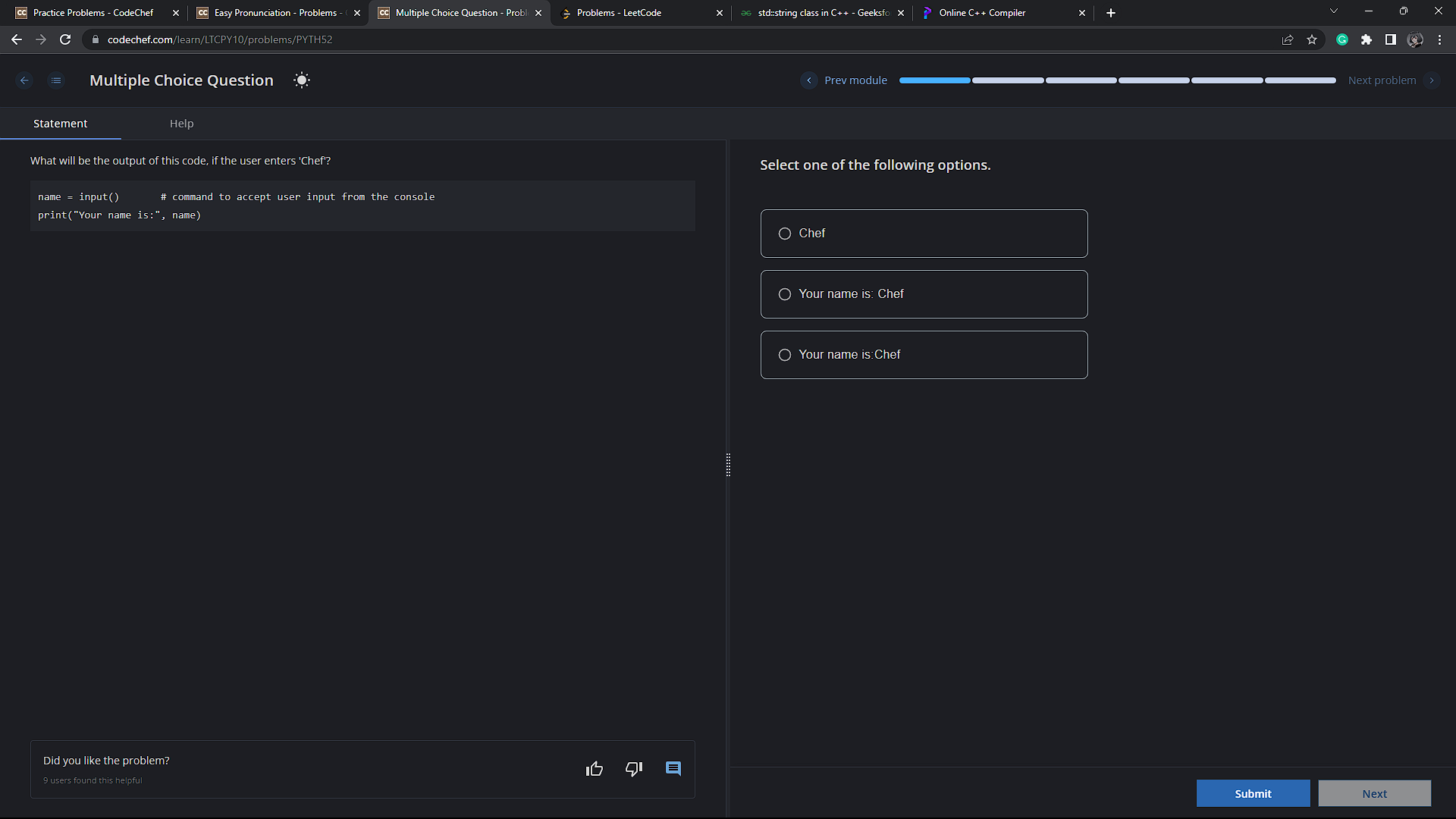Go to Prev module chevron

[809, 80]
